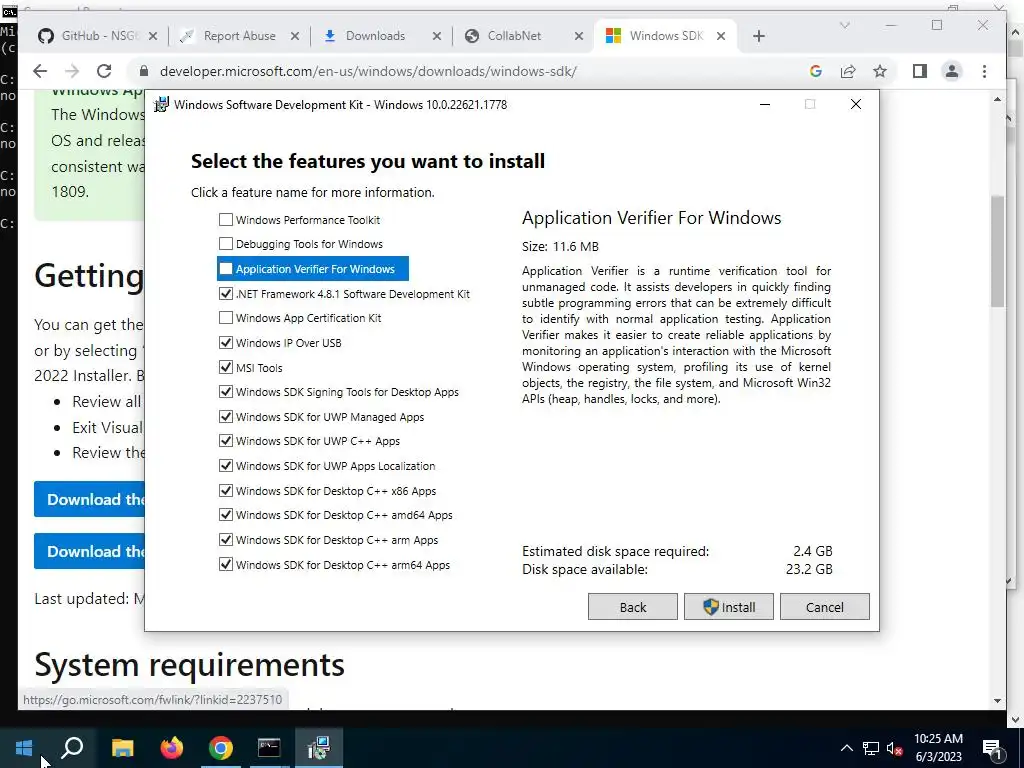
Task: Open the Windows Start menu
Action: pyautogui.click(x=24, y=748)
